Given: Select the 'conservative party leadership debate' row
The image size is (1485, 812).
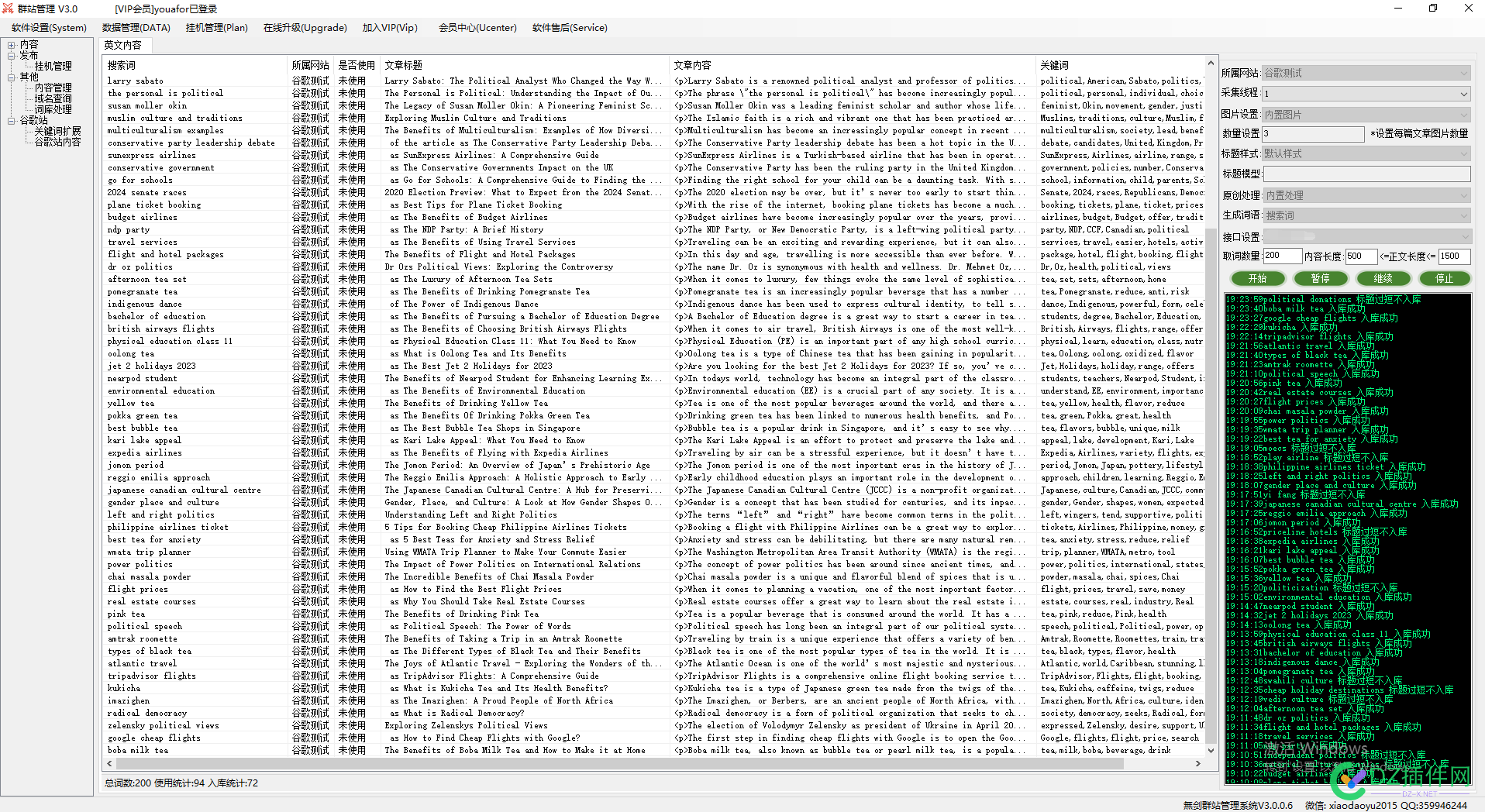Looking at the screenshot, I should coord(653,143).
